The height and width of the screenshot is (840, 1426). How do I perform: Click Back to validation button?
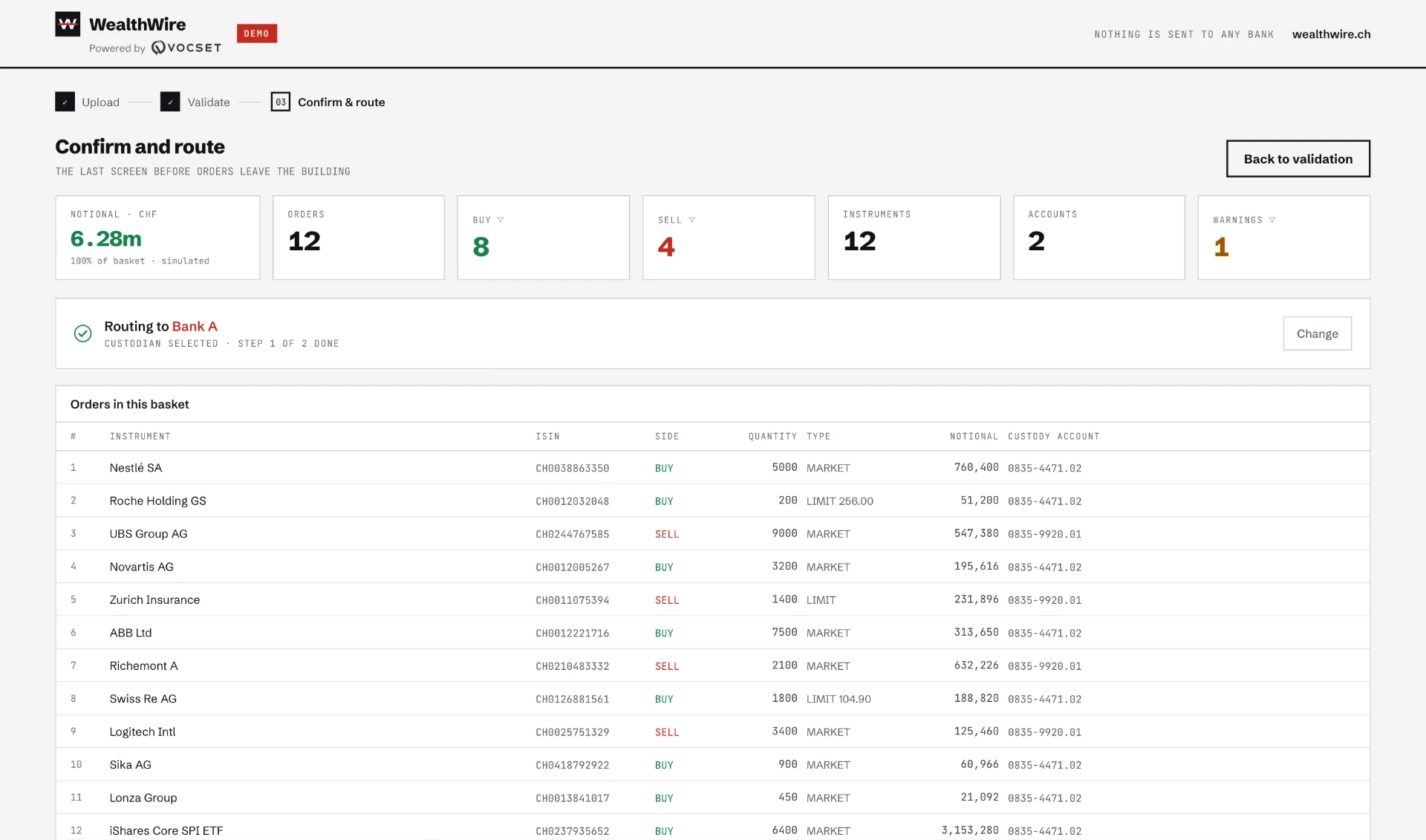[1298, 159]
